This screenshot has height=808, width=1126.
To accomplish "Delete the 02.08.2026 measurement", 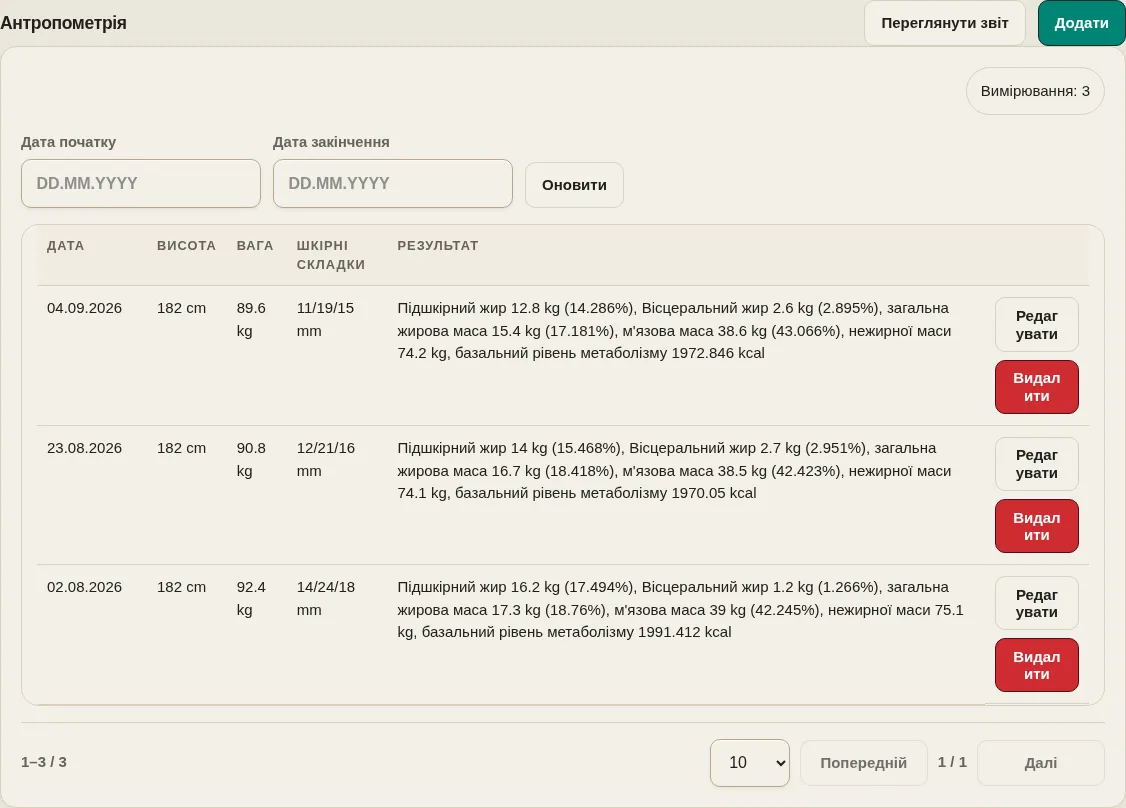I will point(1036,665).
